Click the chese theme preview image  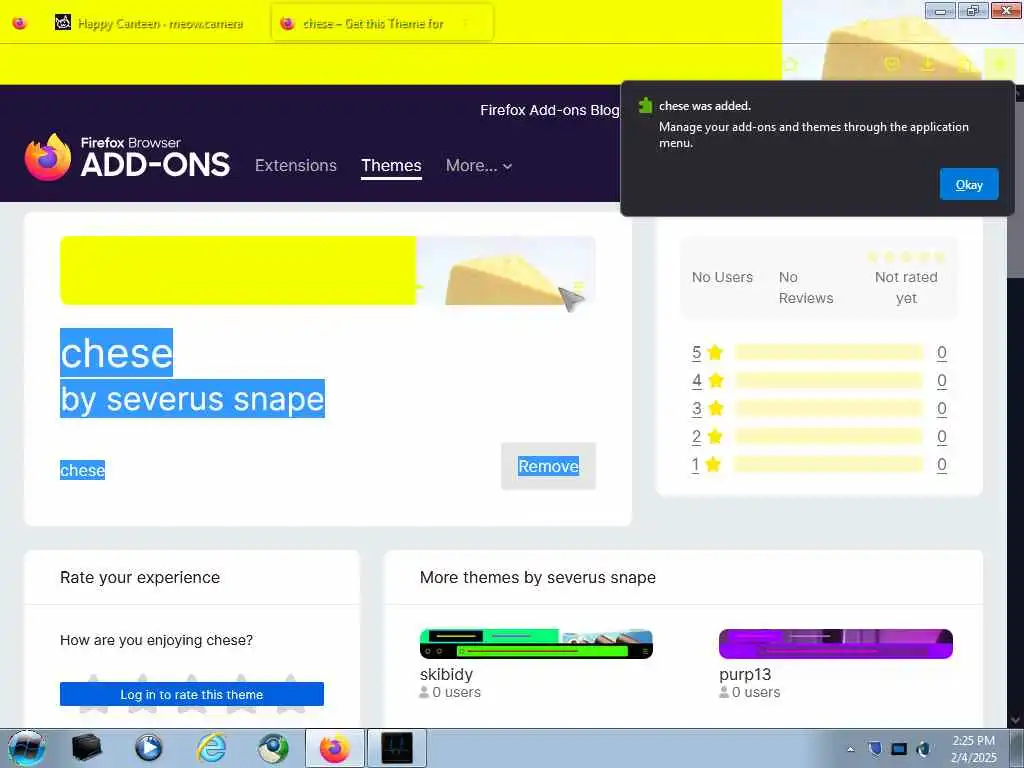coord(328,270)
